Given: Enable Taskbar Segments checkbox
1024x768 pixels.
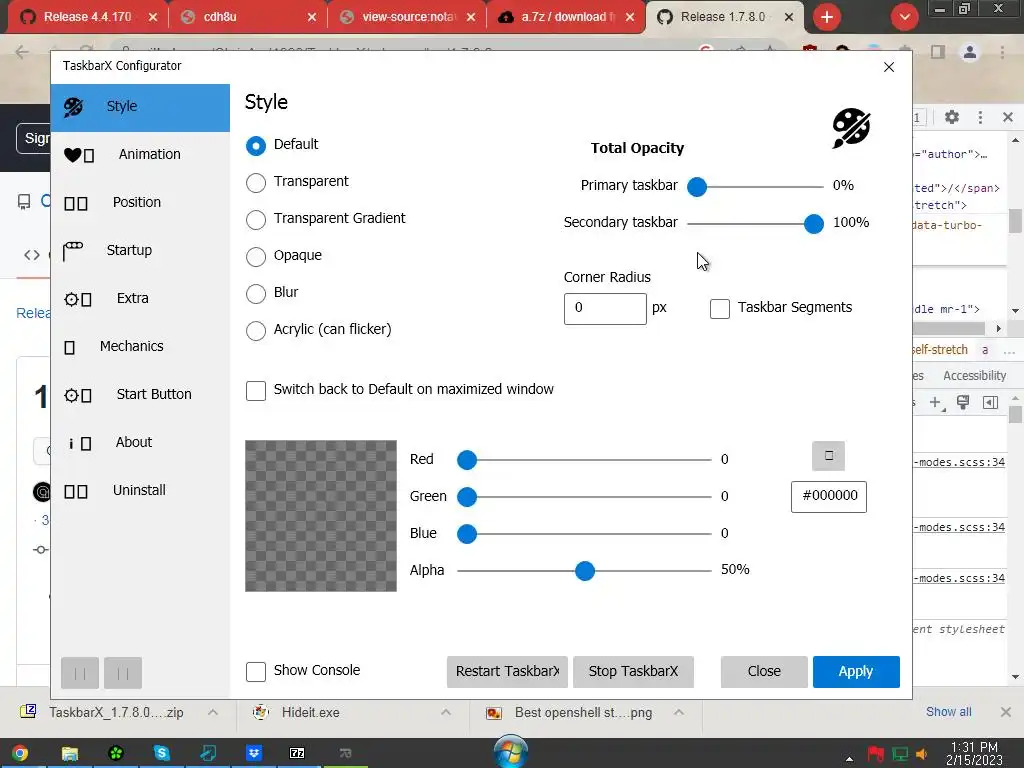Looking at the screenshot, I should pos(720,309).
